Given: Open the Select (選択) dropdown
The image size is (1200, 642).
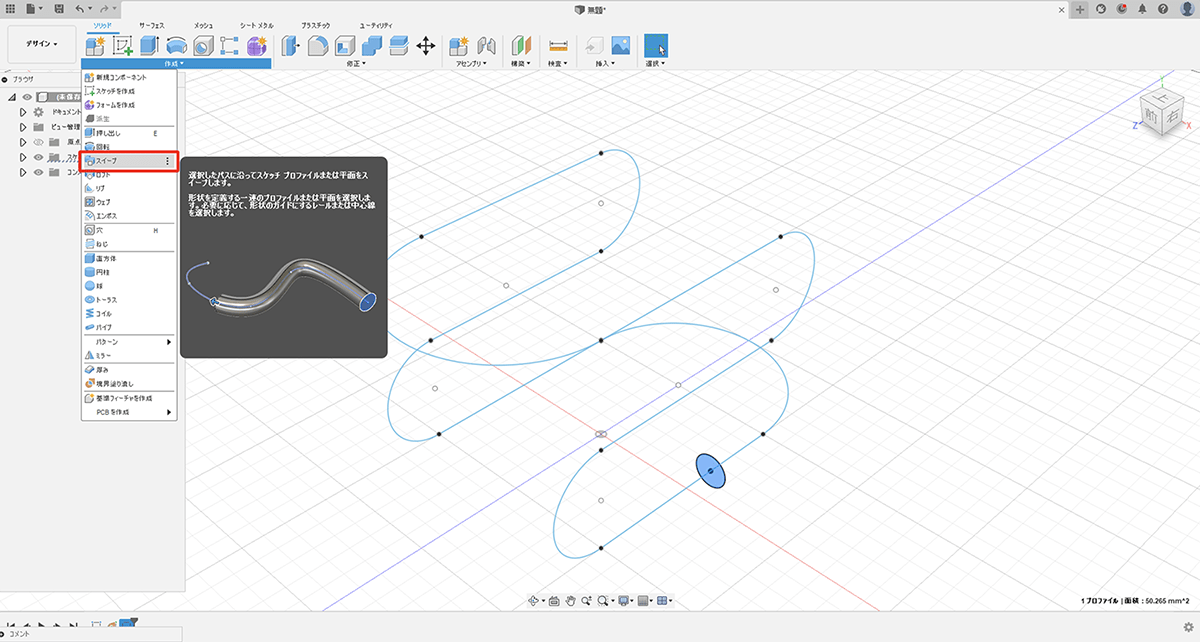Looking at the screenshot, I should (x=656, y=63).
